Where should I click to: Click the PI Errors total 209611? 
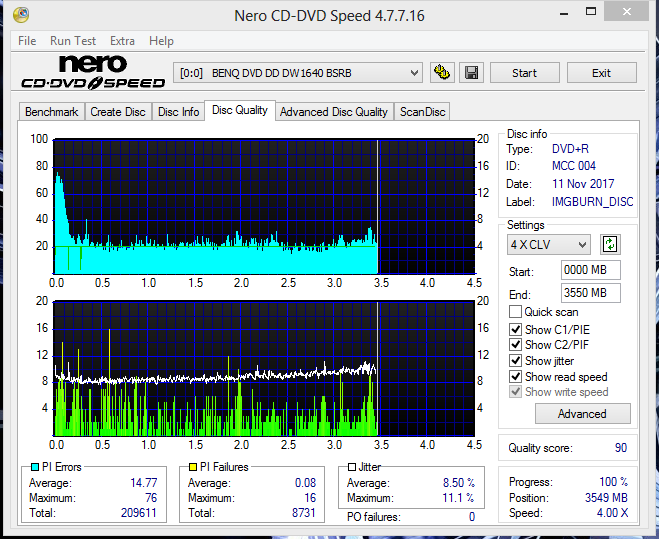[x=139, y=513]
